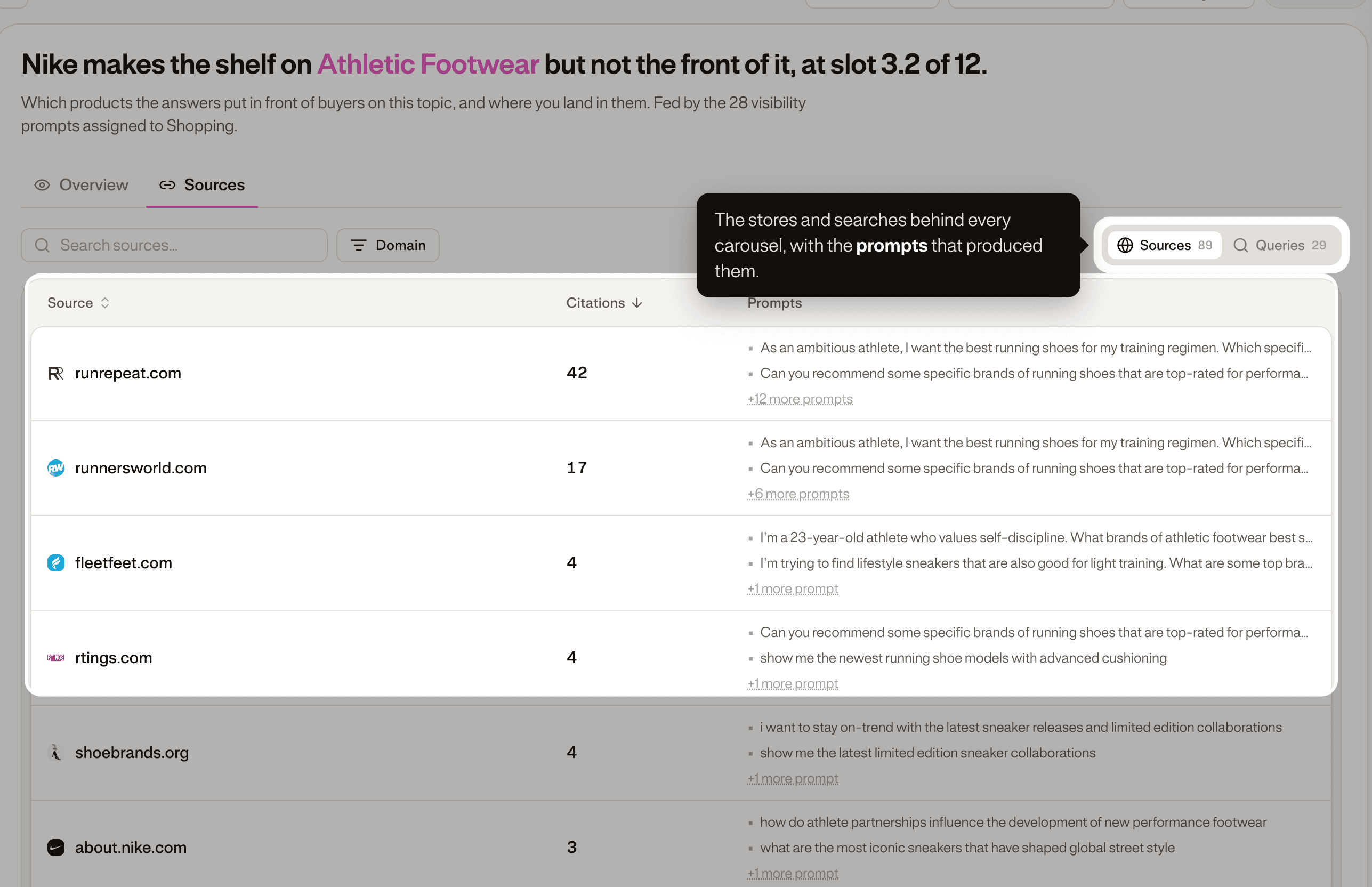Click the Athletic Footwear topic in heading

click(428, 64)
